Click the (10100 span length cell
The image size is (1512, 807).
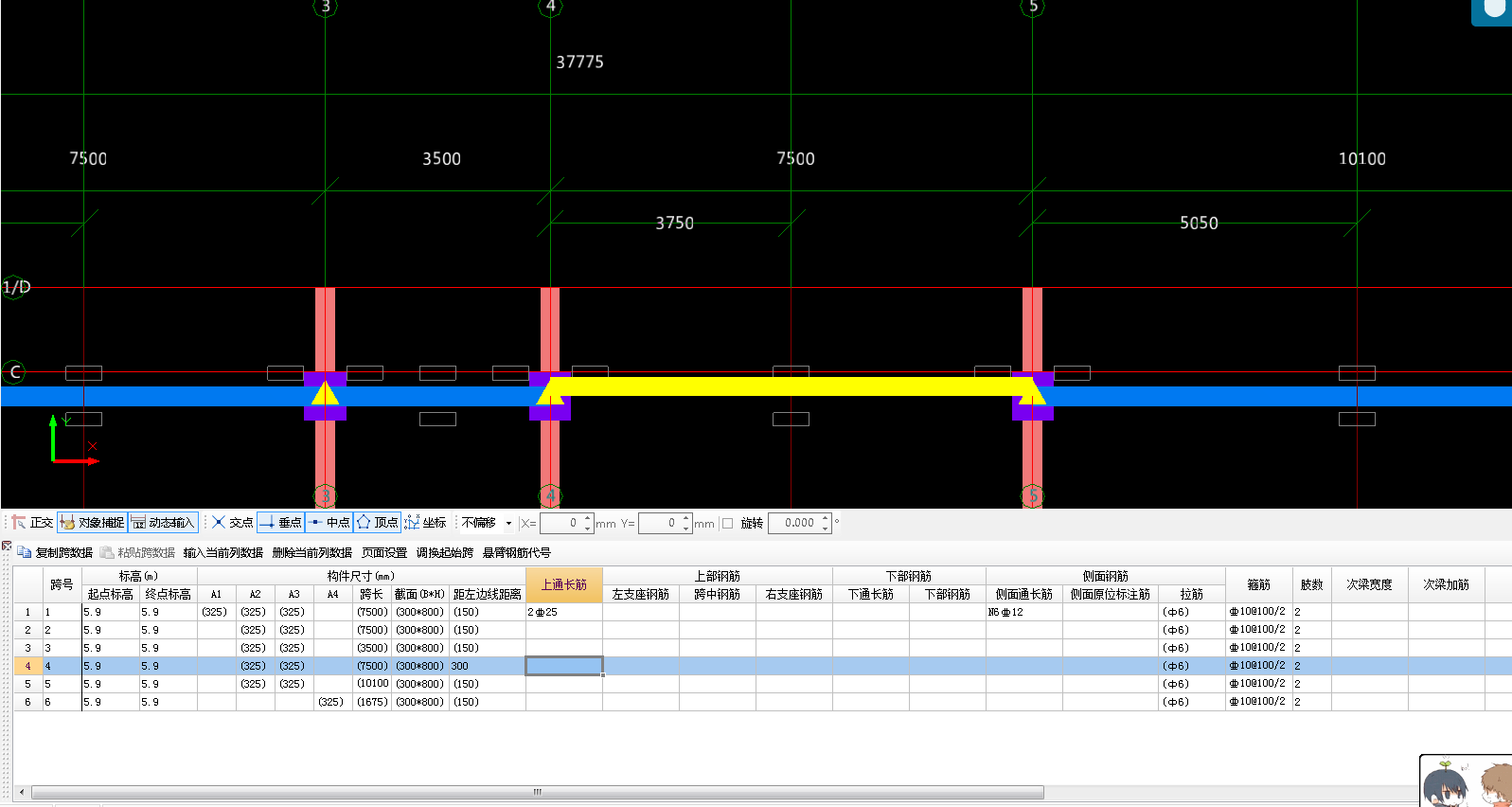click(372, 684)
